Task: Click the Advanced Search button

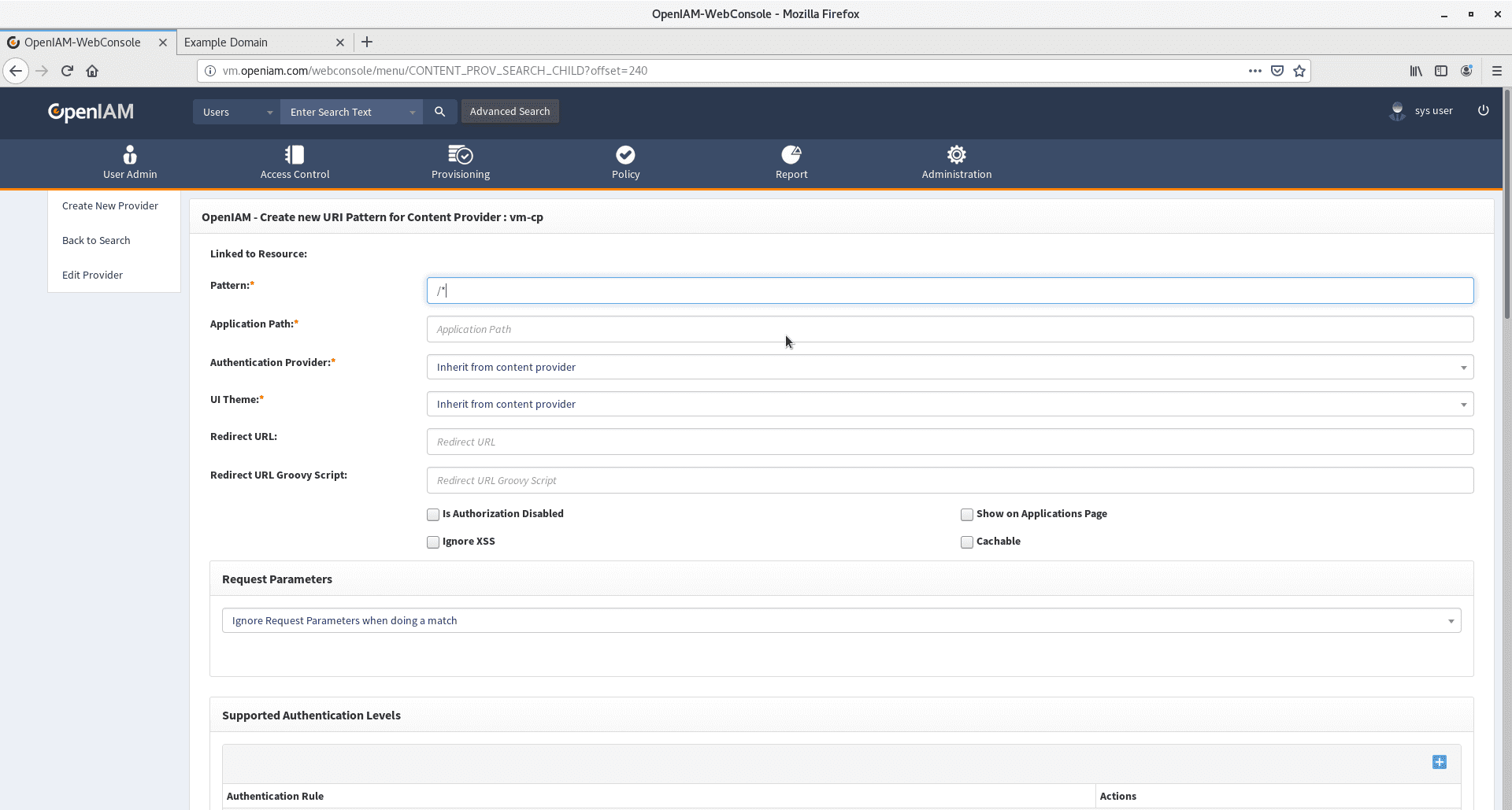Action: point(510,112)
